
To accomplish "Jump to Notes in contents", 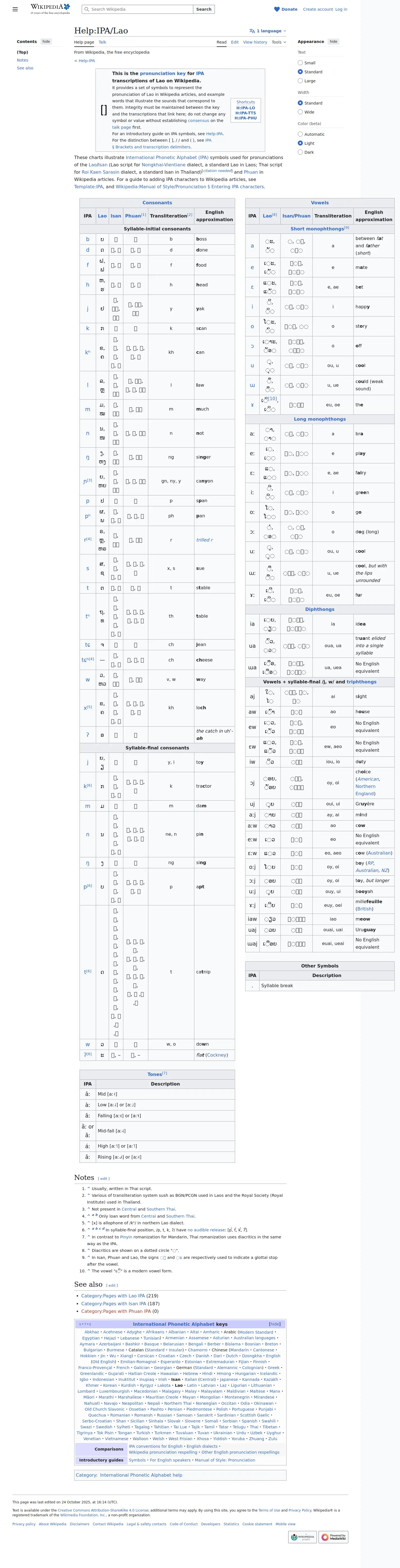I will point(22,60).
